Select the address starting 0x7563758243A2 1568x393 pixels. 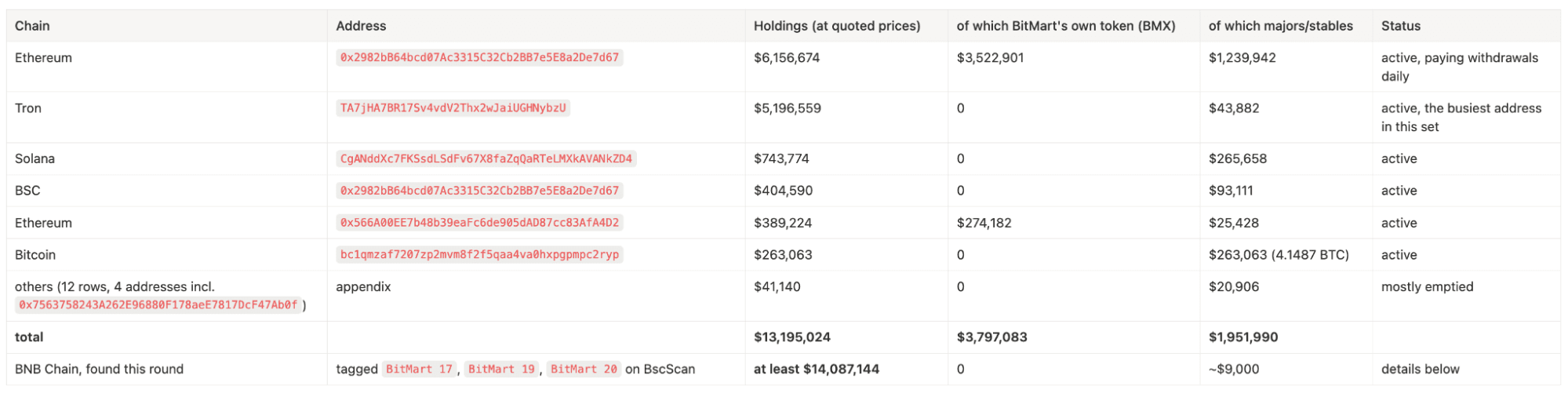pos(158,305)
